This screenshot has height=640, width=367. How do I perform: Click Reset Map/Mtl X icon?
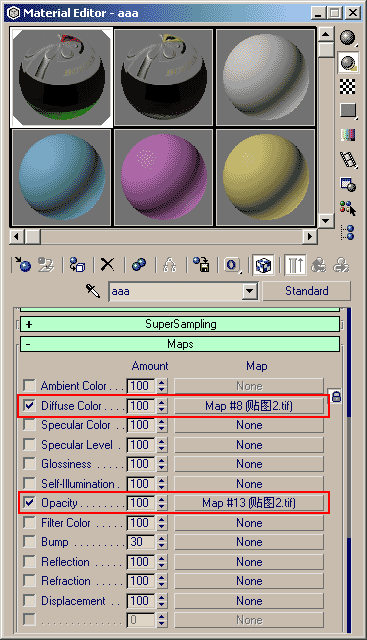pyautogui.click(x=108, y=265)
